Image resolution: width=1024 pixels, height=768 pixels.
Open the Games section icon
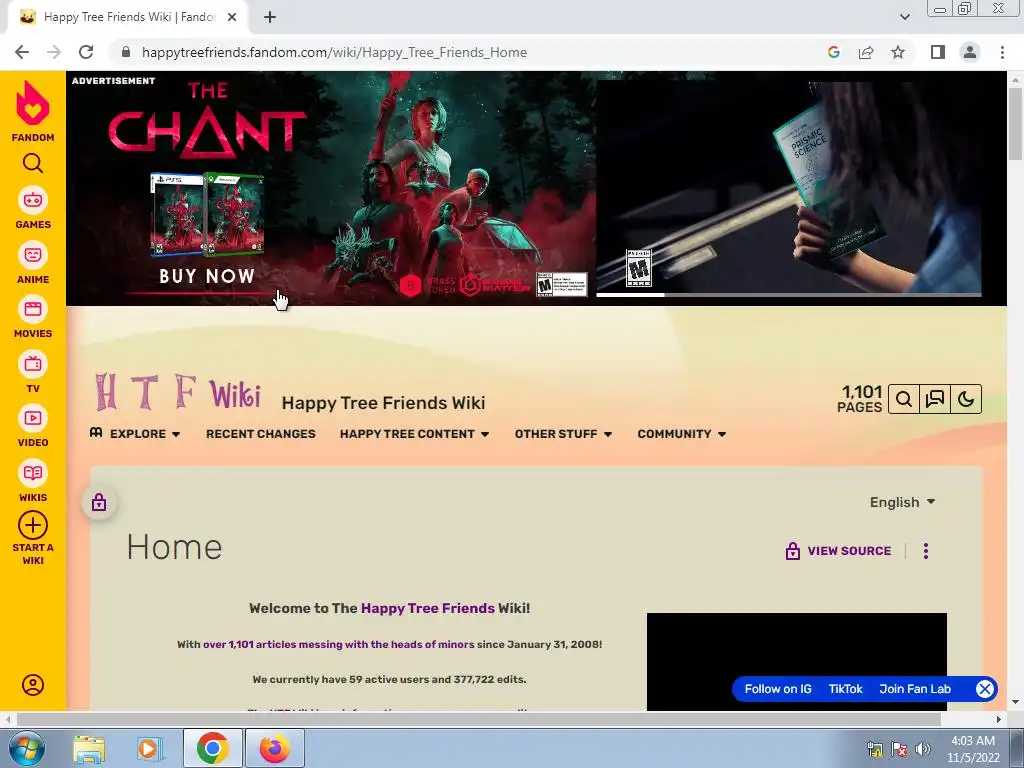33,200
